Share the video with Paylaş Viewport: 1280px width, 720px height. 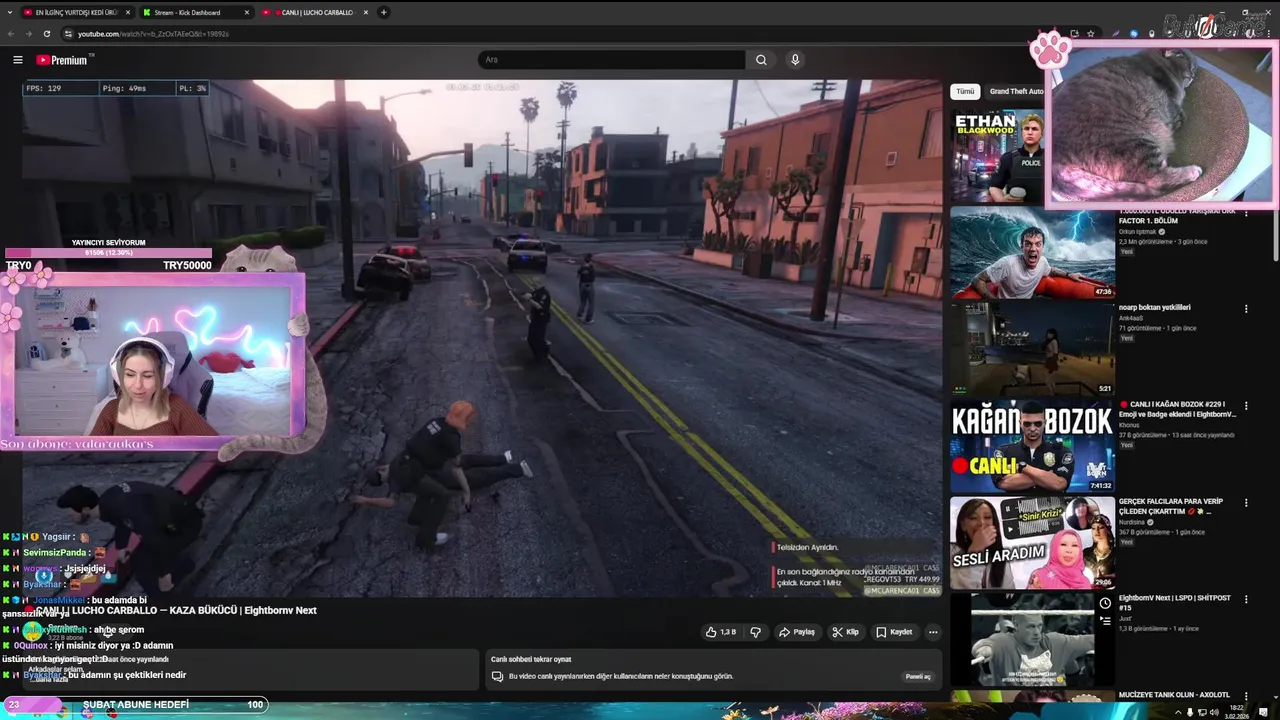797,632
